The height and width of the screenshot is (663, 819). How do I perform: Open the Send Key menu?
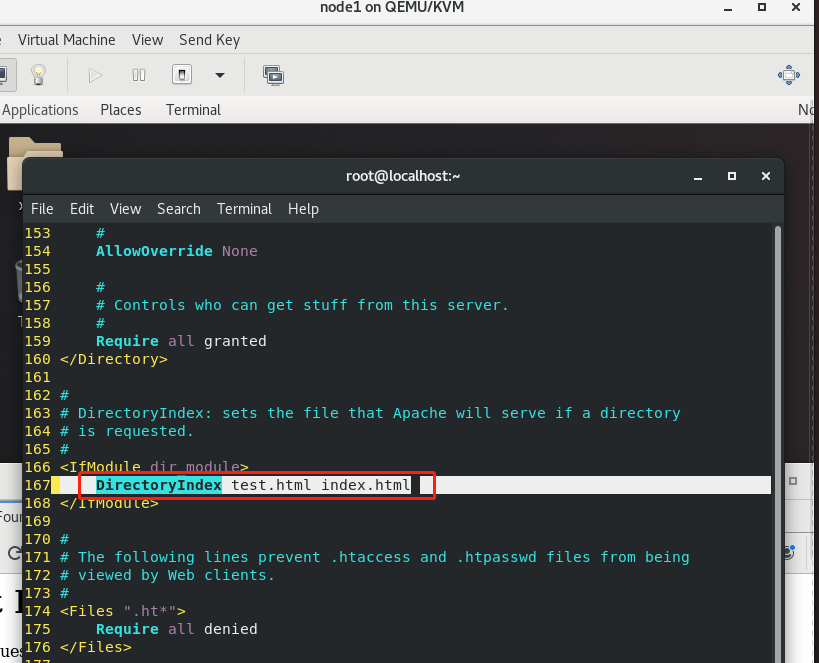point(209,40)
